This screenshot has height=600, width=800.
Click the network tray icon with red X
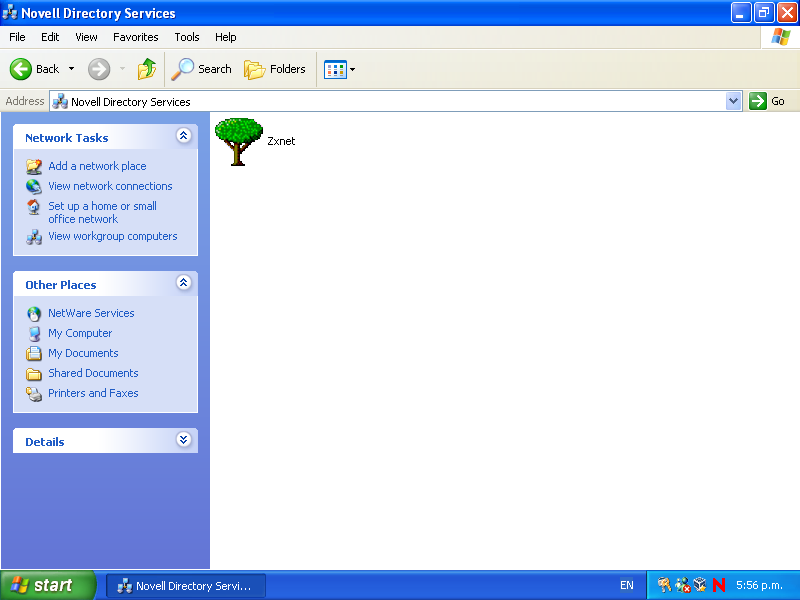tap(683, 585)
